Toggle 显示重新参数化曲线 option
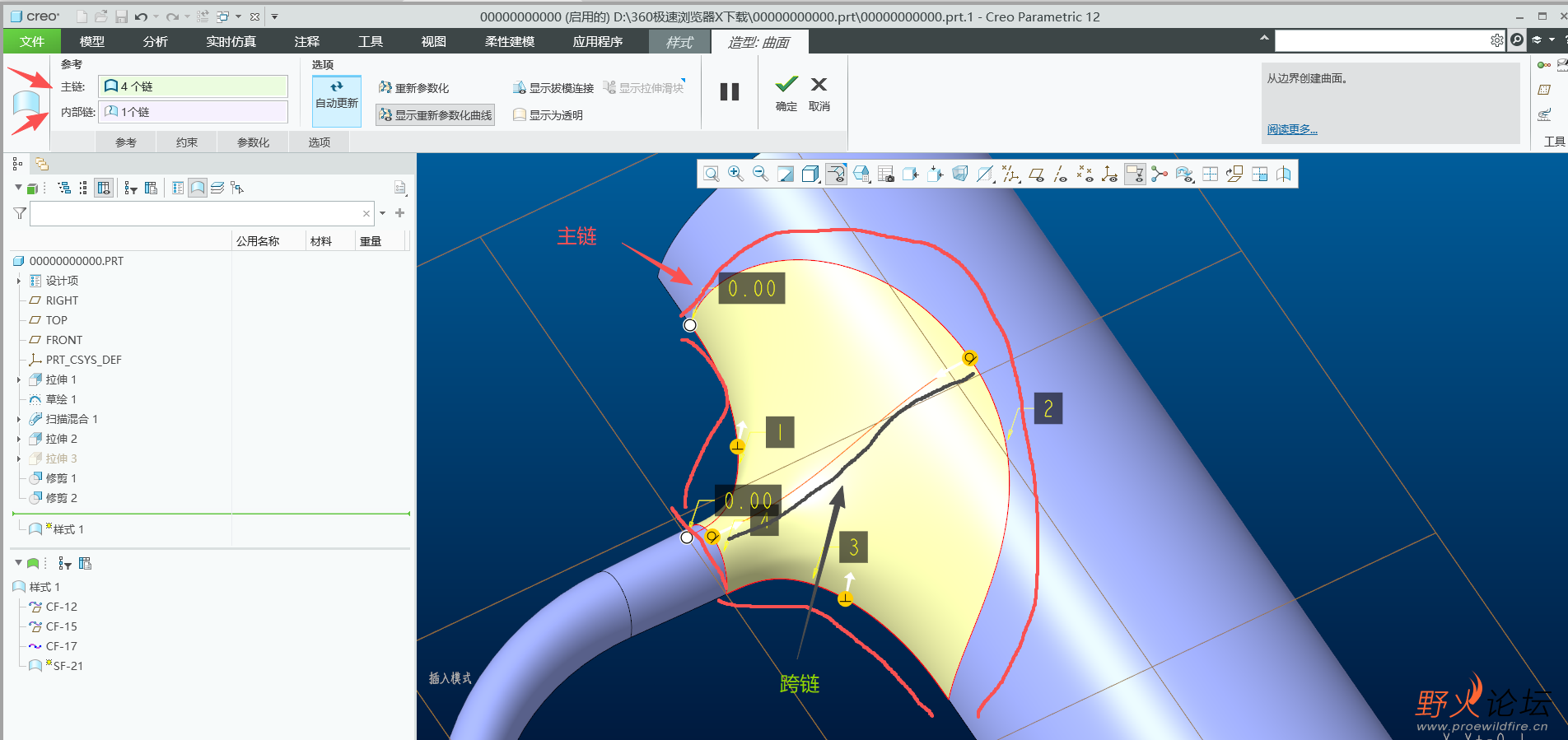 (435, 115)
